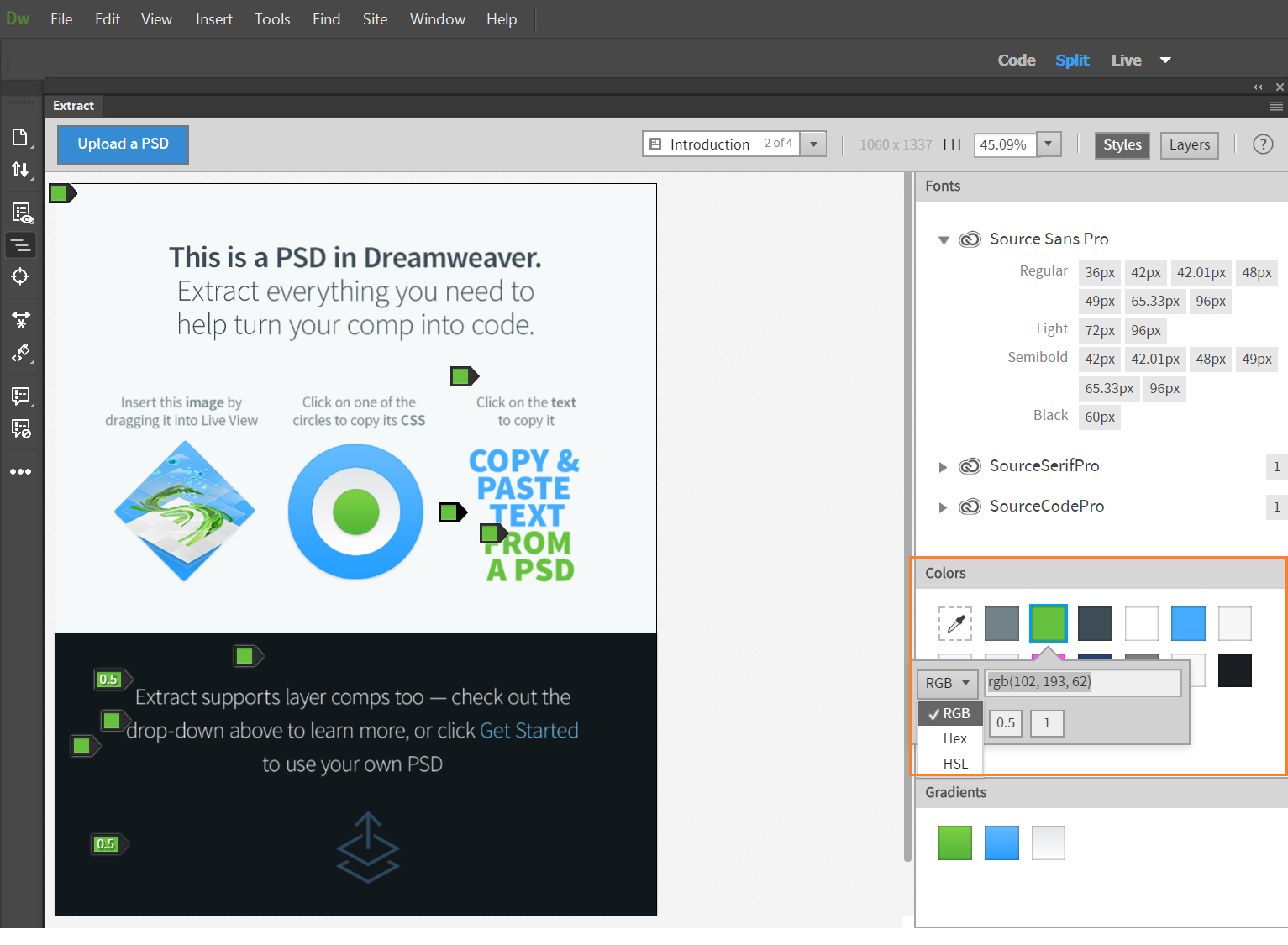The width and height of the screenshot is (1288, 945).
Task: Click Creative Cloud icon beside Source Sans Pro
Action: [x=970, y=239]
